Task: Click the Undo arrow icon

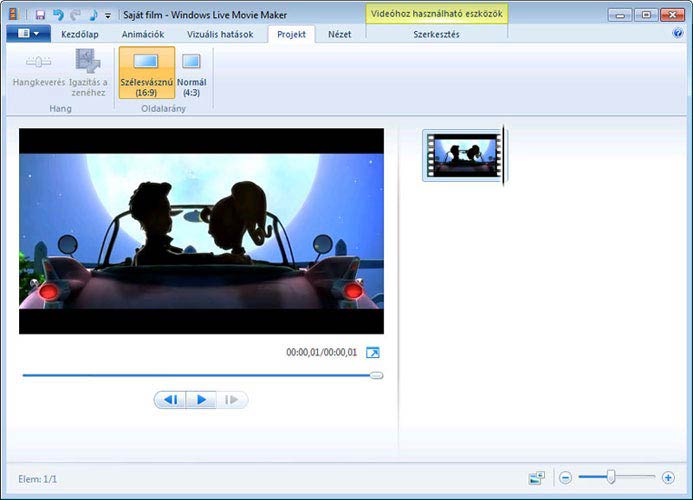Action: [58, 15]
